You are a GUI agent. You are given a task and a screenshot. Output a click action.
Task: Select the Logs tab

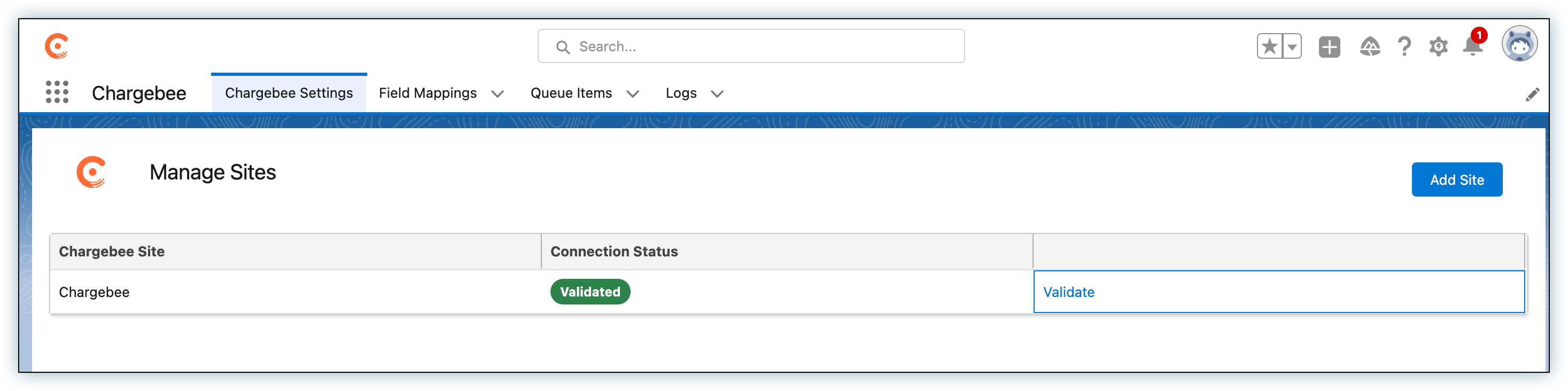point(681,92)
